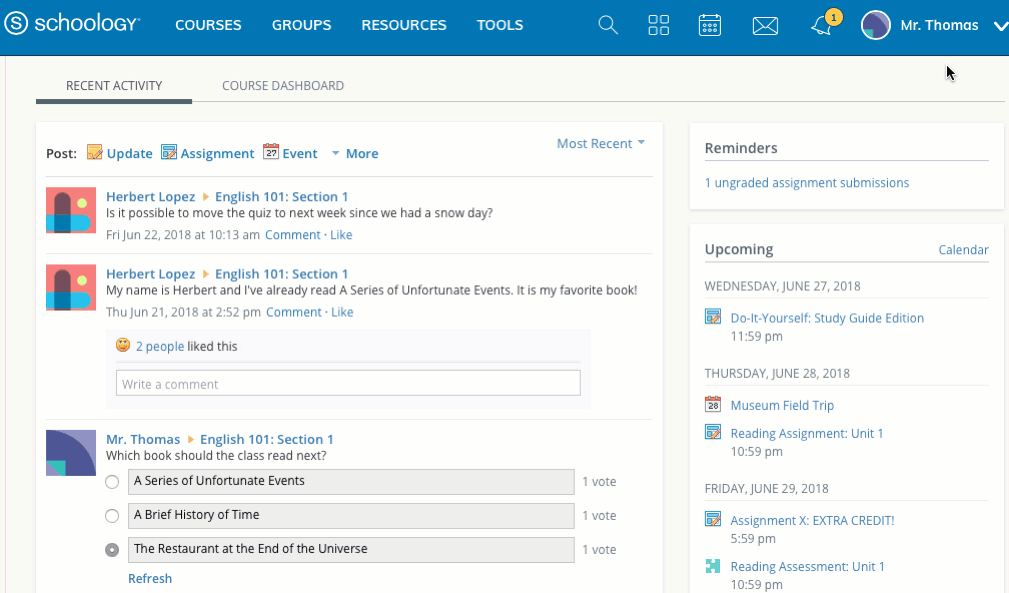Select A Brief History of Time option
The width and height of the screenshot is (1009, 593).
113,516
